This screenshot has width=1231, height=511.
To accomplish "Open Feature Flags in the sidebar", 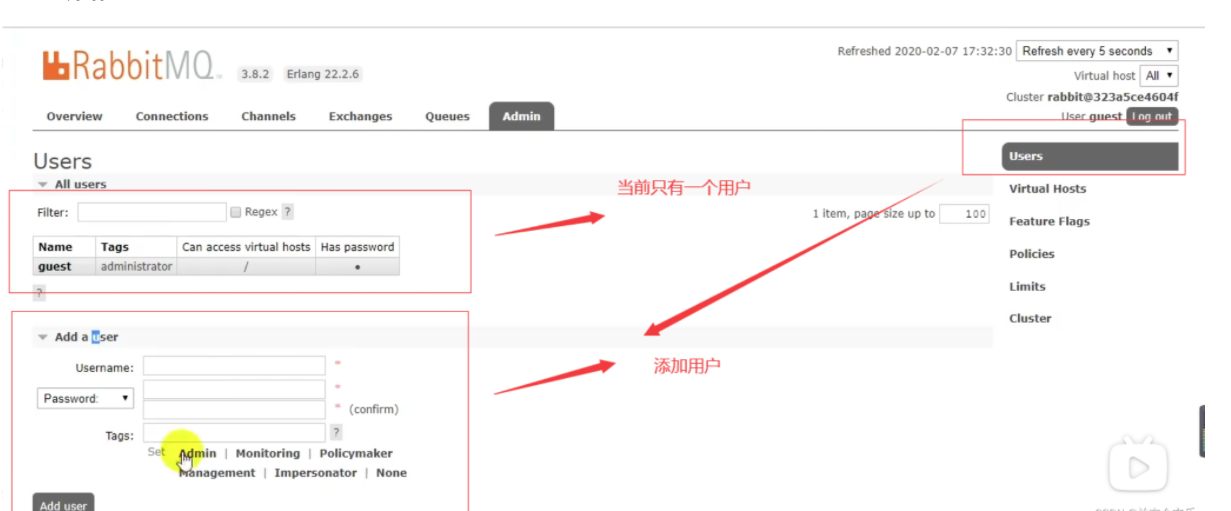I will pyautogui.click(x=1049, y=221).
